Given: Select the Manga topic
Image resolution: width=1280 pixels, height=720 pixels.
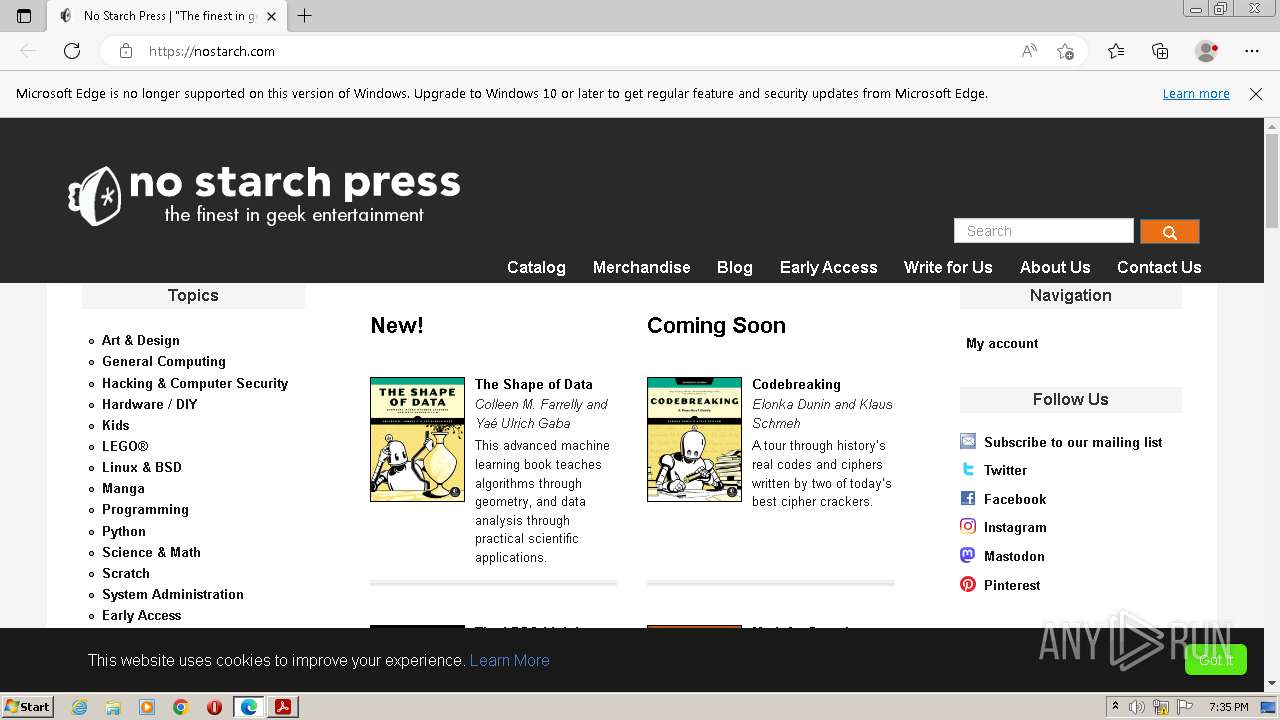Looking at the screenshot, I should (123, 488).
